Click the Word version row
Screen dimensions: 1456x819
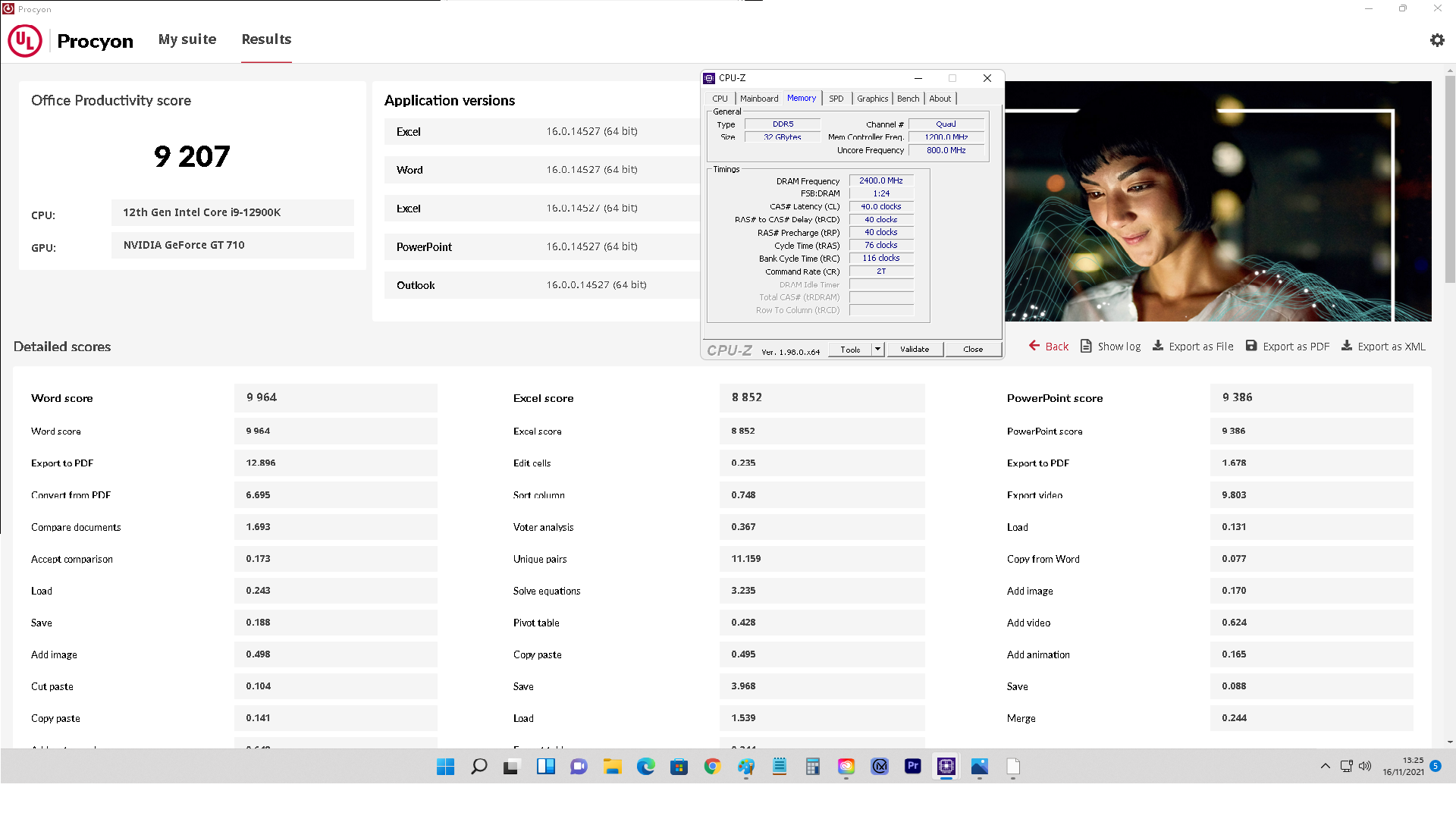click(542, 170)
